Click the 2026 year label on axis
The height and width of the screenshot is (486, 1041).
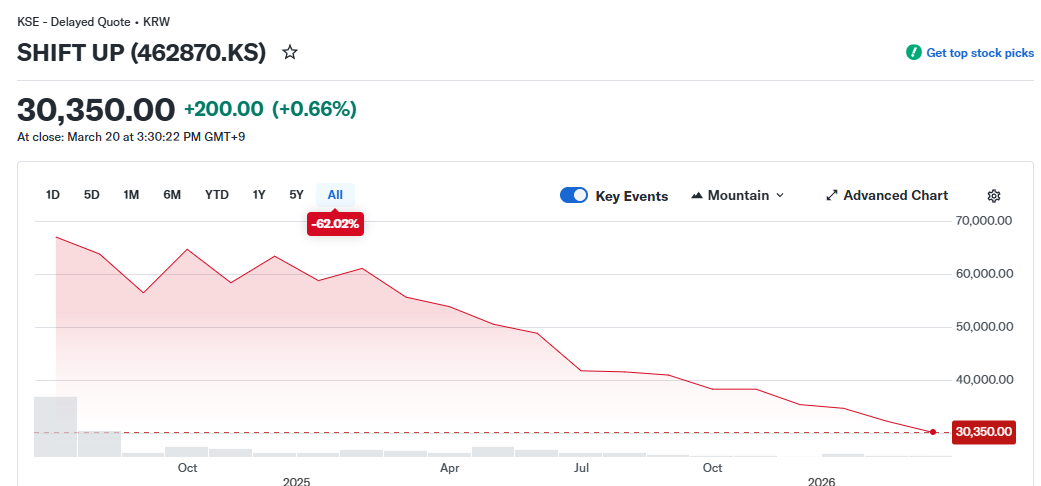coord(822,481)
